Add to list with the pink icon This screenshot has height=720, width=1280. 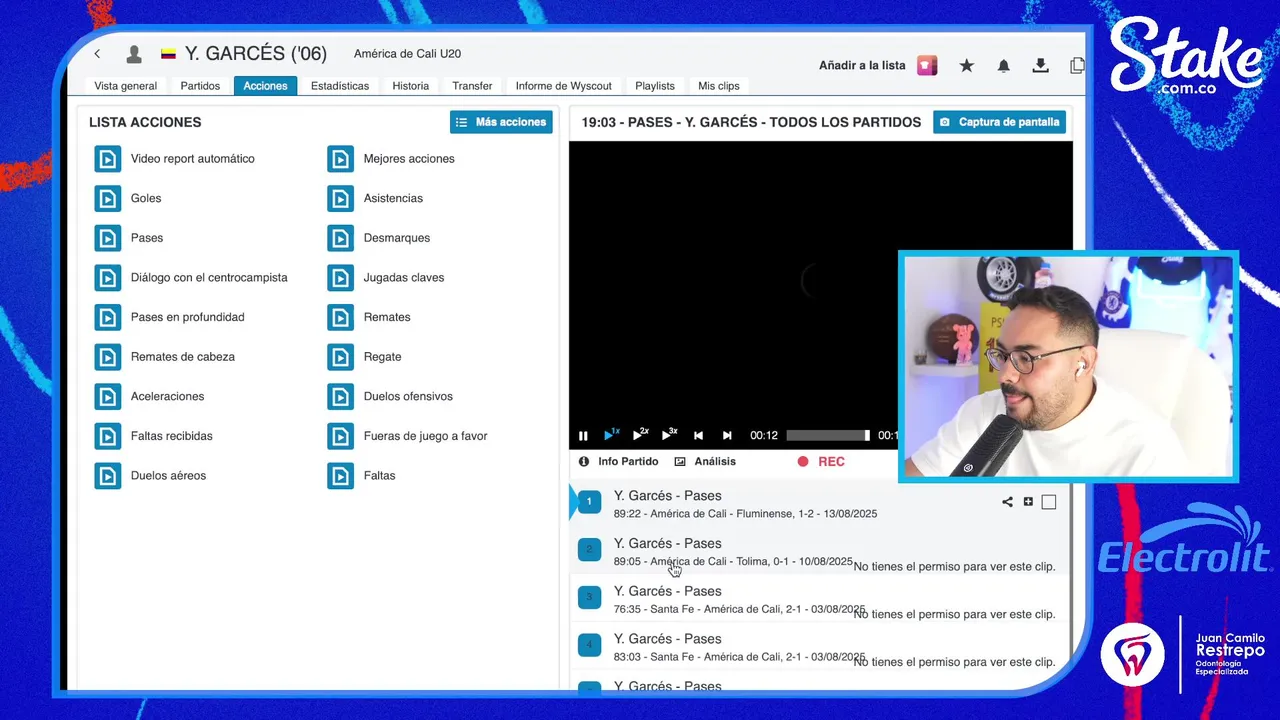927,66
